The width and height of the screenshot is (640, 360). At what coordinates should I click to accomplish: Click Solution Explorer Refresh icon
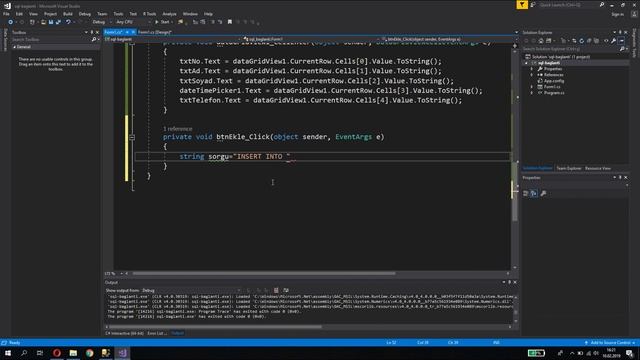(582, 41)
